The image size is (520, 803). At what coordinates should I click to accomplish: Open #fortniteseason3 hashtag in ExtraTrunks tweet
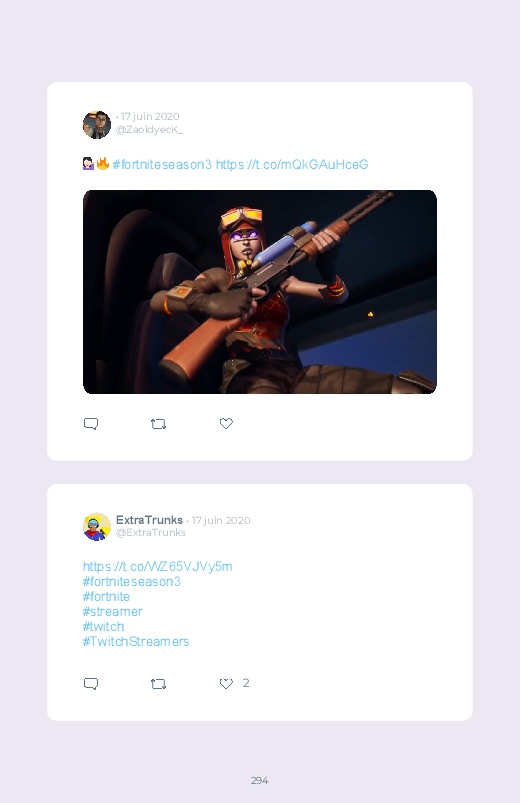coord(132,582)
